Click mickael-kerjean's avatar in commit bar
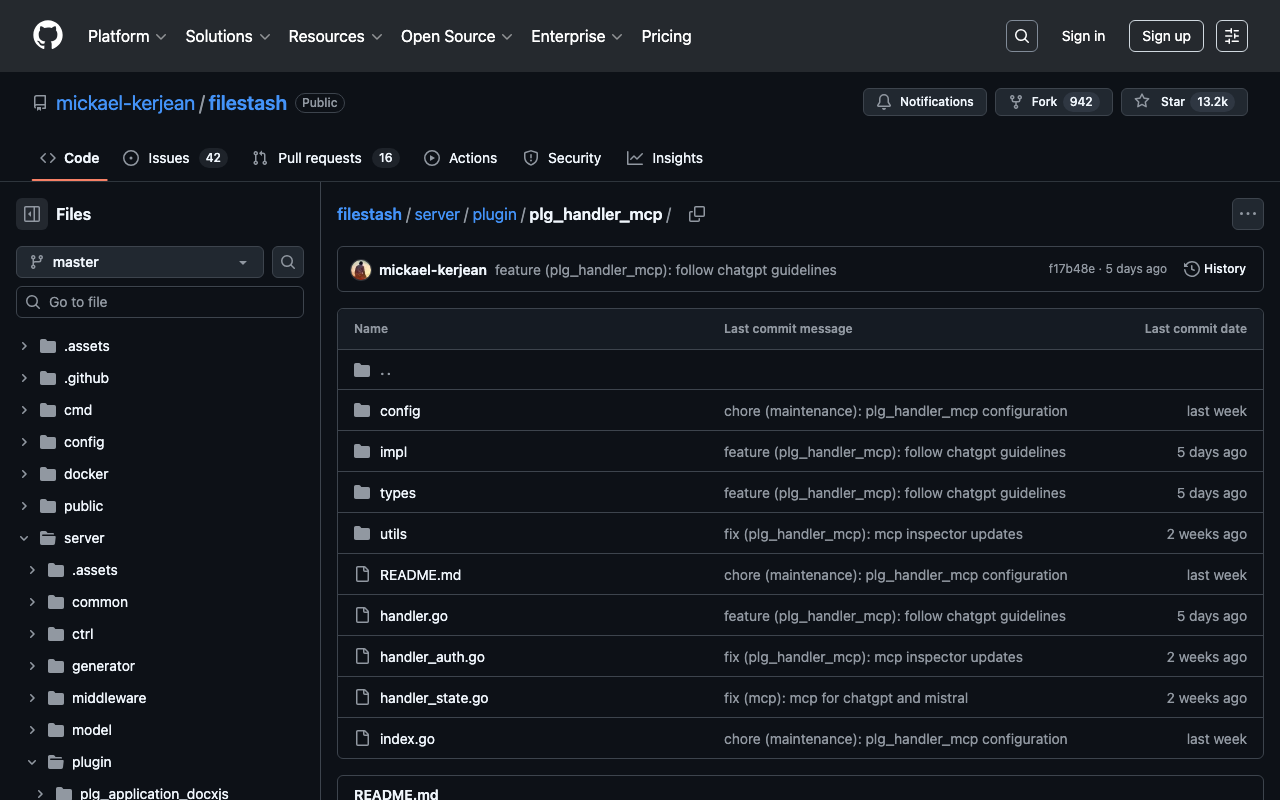 click(x=361, y=269)
